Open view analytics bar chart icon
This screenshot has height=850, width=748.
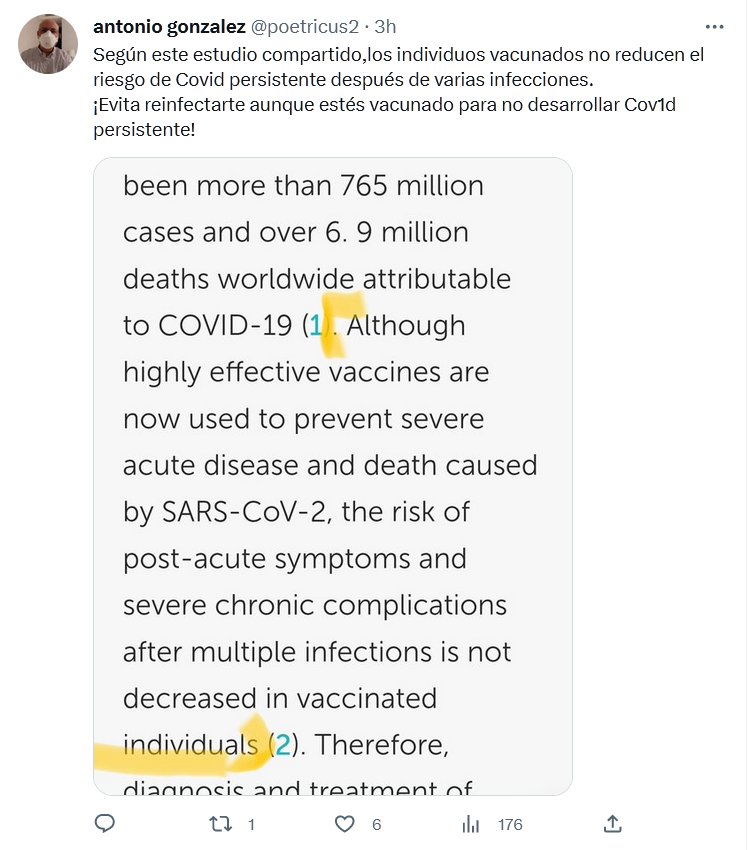click(471, 824)
